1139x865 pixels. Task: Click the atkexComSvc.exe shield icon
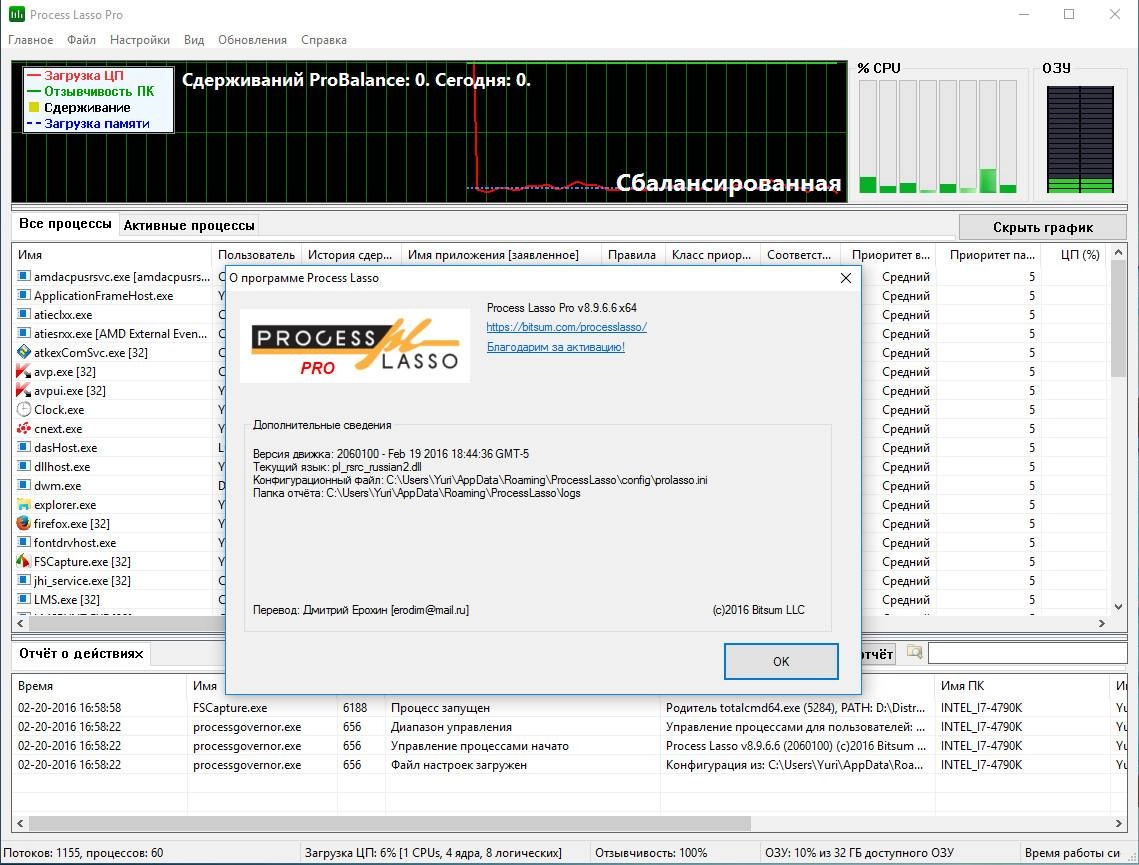pyautogui.click(x=23, y=352)
